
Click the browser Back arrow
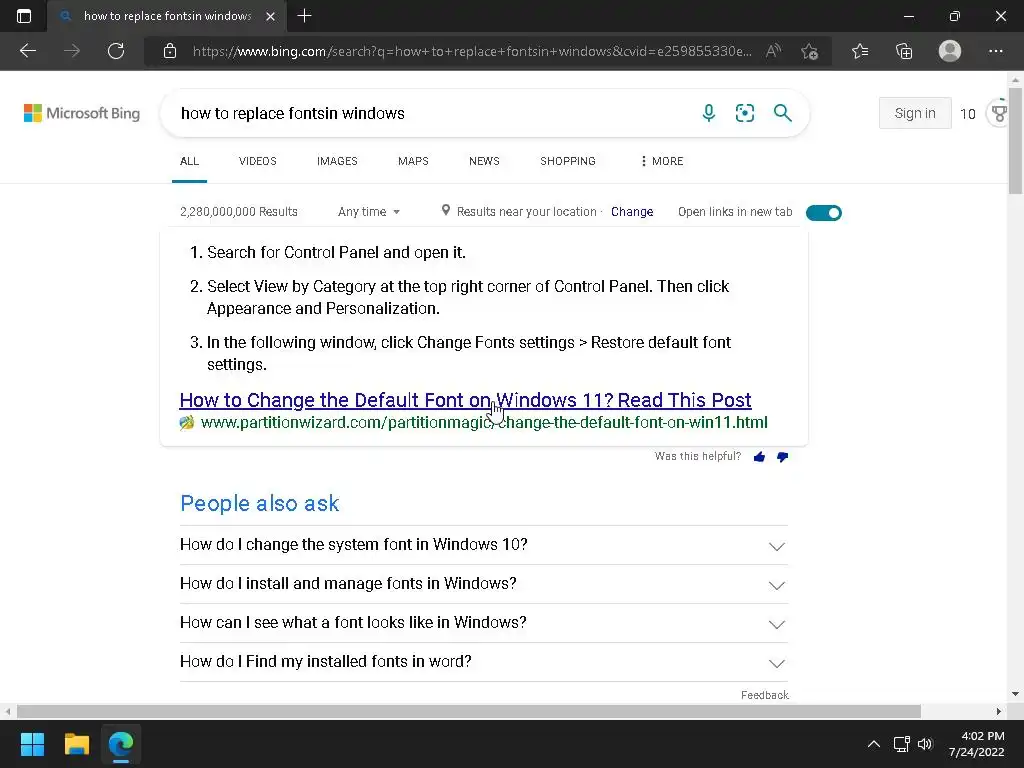click(x=27, y=51)
